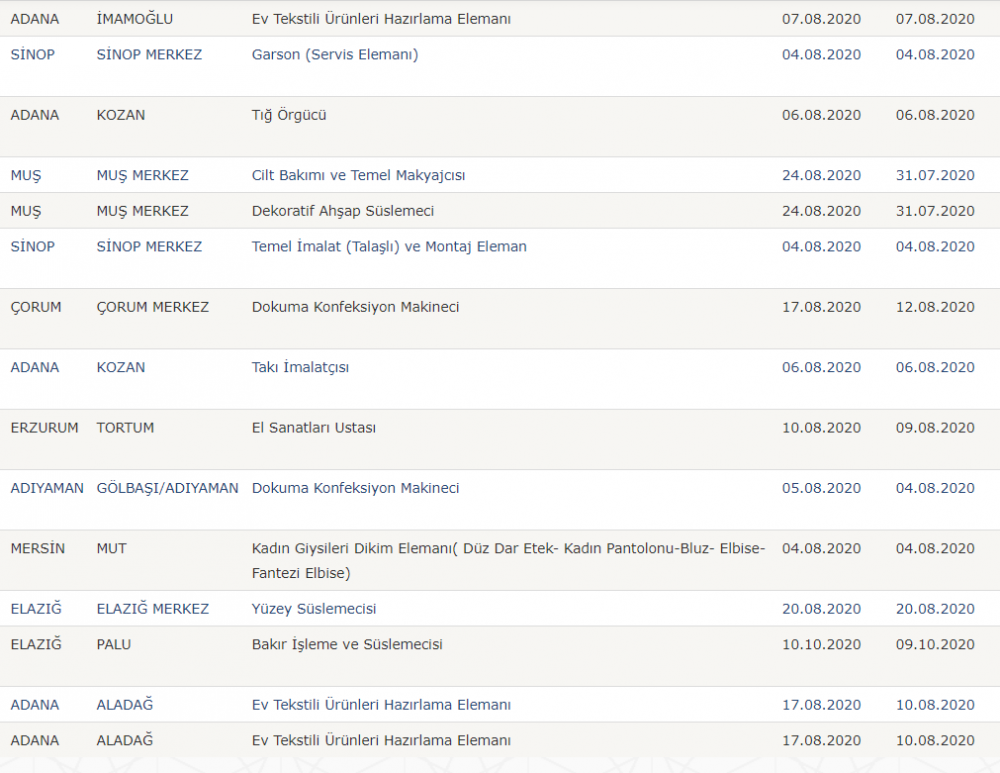Select Temel İmalat (Talaşlı) ve Montaj Eleman
Screen dimensions: 1000x773
coord(389,247)
